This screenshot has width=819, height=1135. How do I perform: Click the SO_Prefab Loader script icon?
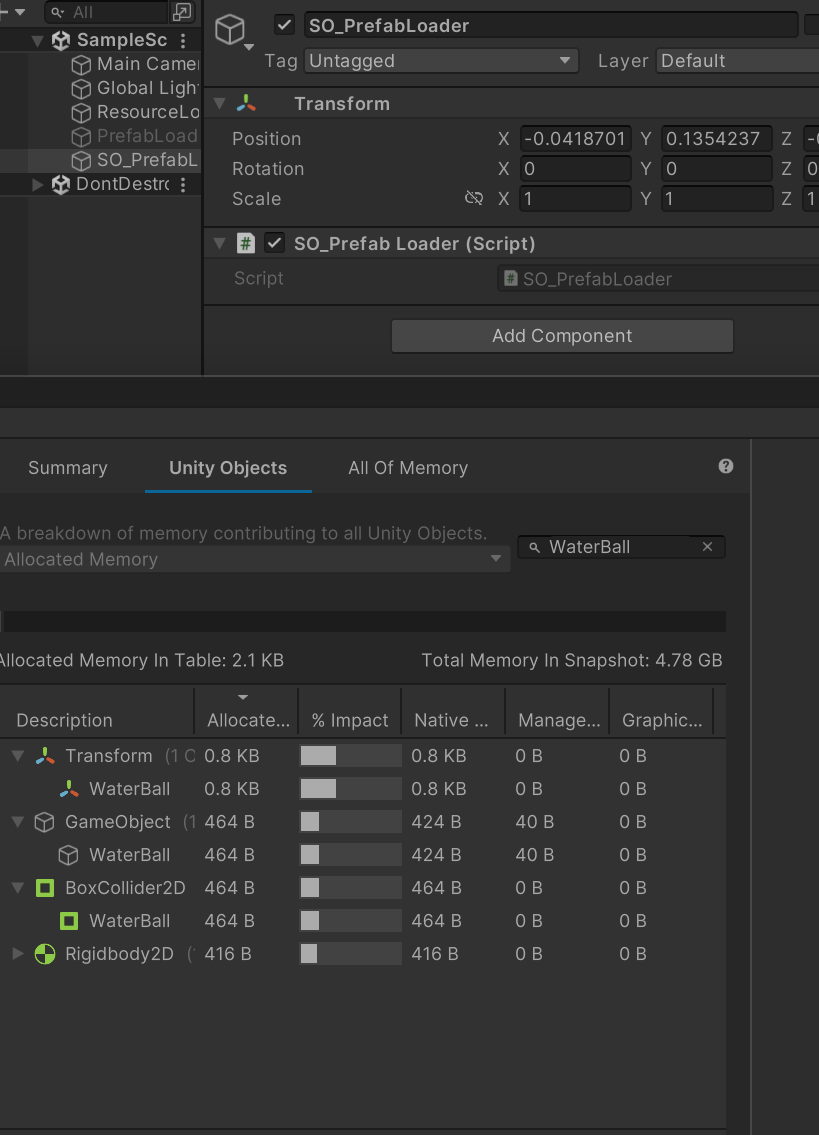[x=246, y=243]
